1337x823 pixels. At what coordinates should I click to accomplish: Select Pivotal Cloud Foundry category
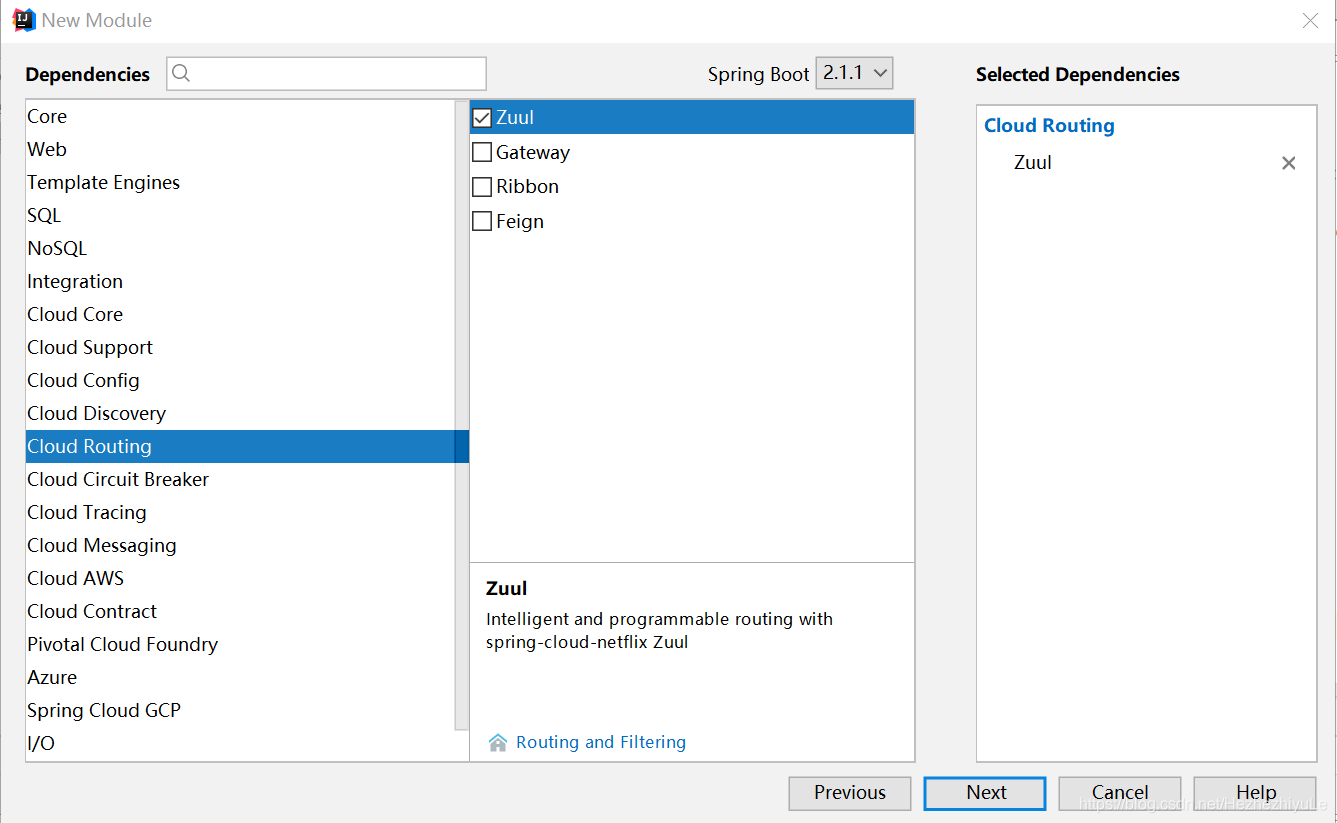(x=240, y=645)
